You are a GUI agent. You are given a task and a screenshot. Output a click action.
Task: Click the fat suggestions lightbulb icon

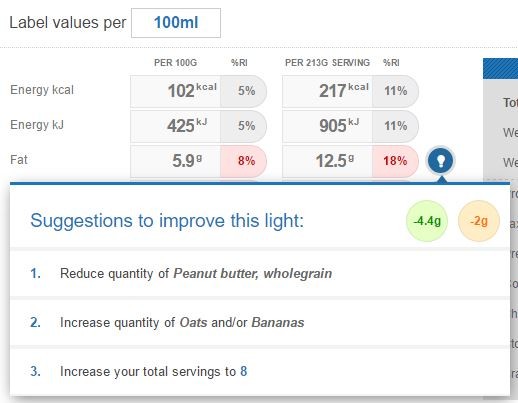(x=440, y=160)
